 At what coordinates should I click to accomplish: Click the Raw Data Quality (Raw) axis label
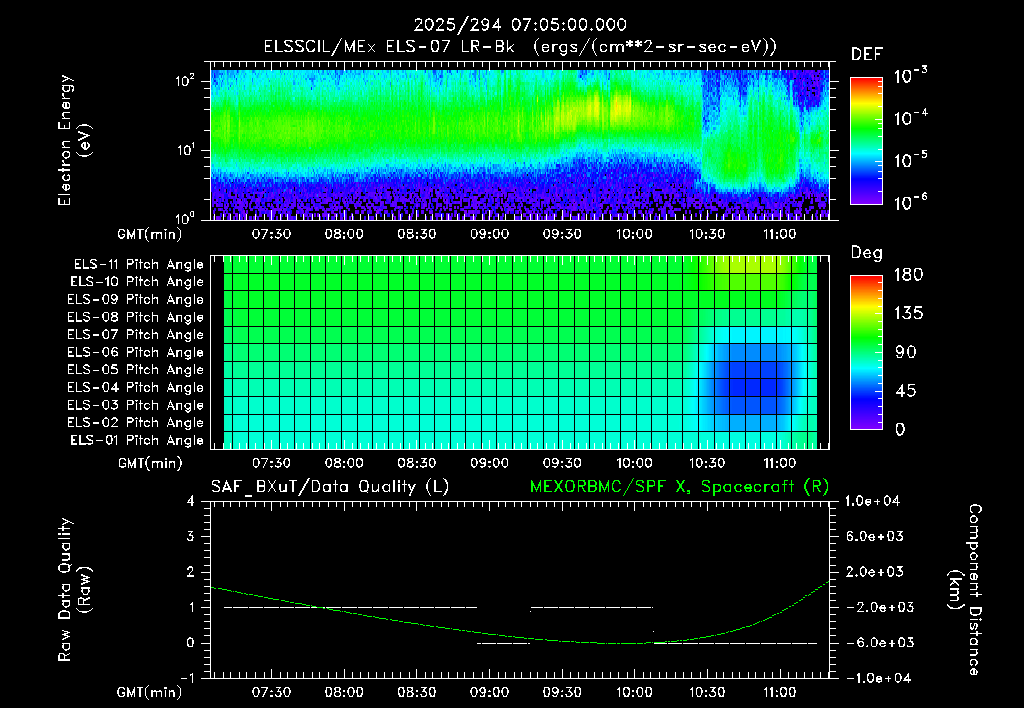[x=74, y=590]
